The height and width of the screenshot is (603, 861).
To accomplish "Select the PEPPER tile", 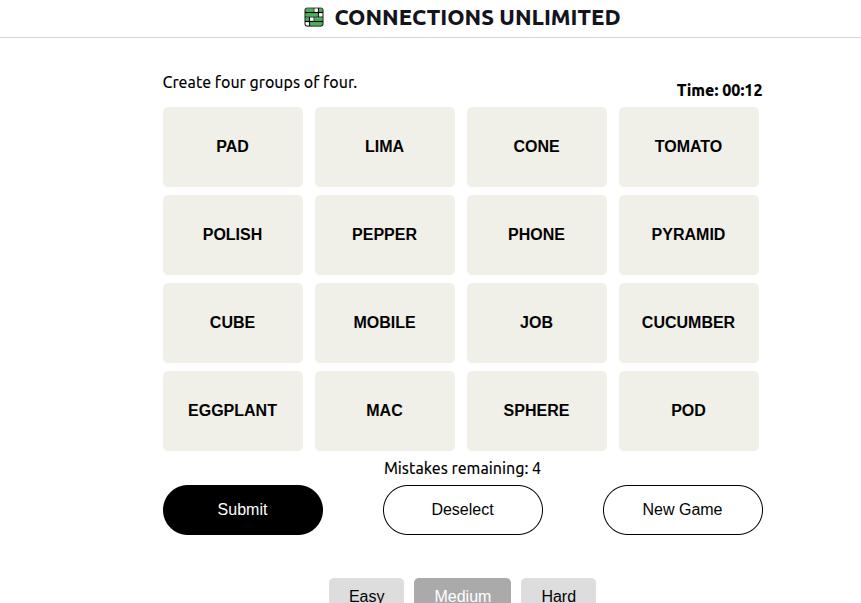I will [x=385, y=234].
